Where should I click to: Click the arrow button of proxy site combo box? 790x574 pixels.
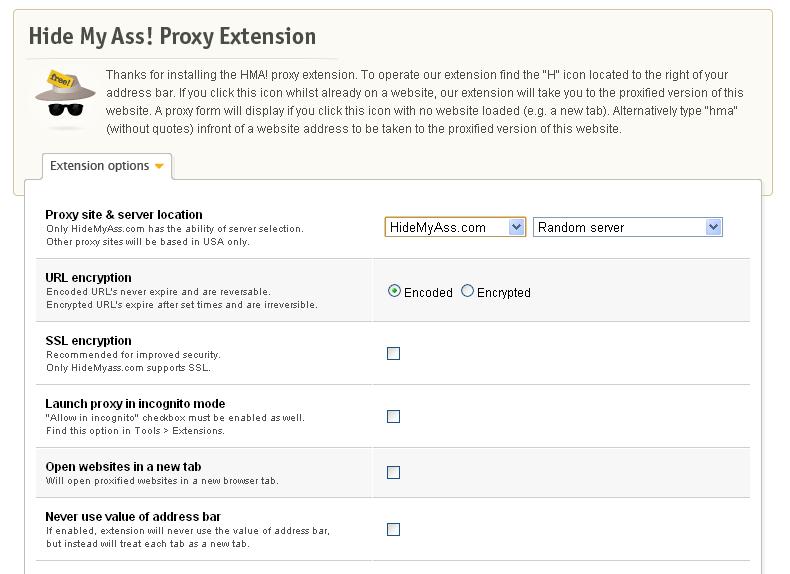pos(516,227)
